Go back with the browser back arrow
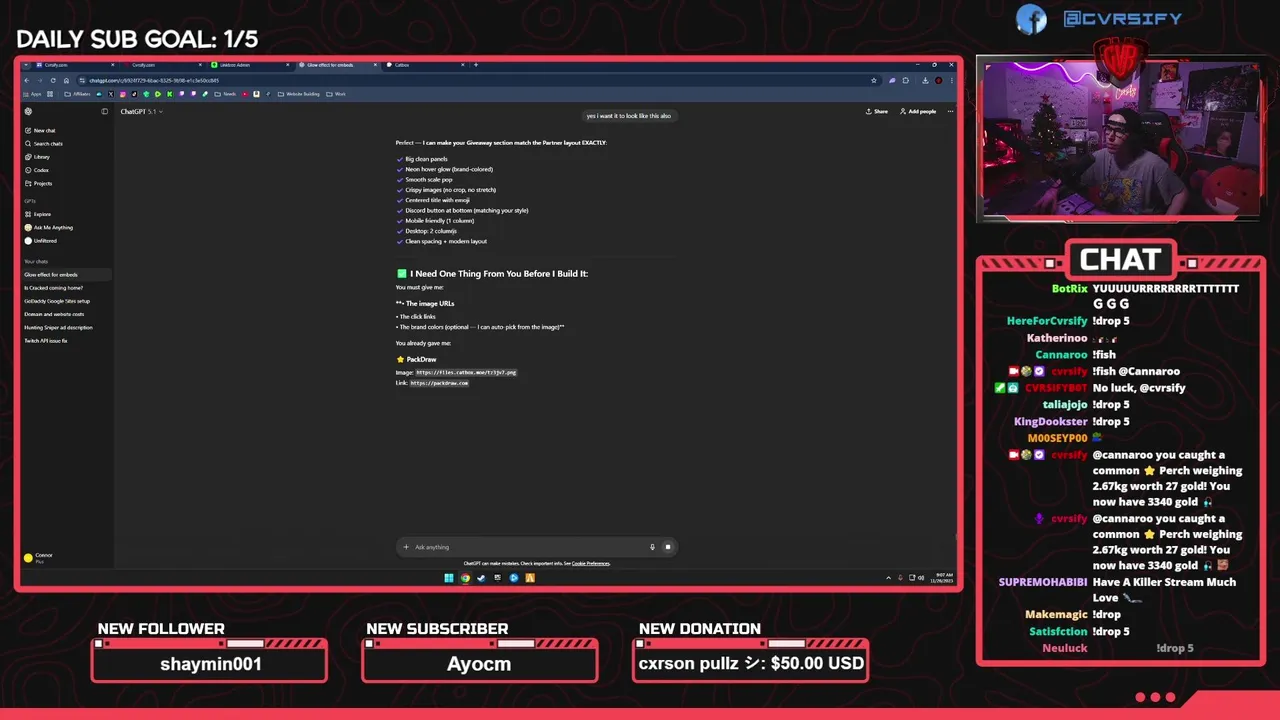 pos(27,80)
